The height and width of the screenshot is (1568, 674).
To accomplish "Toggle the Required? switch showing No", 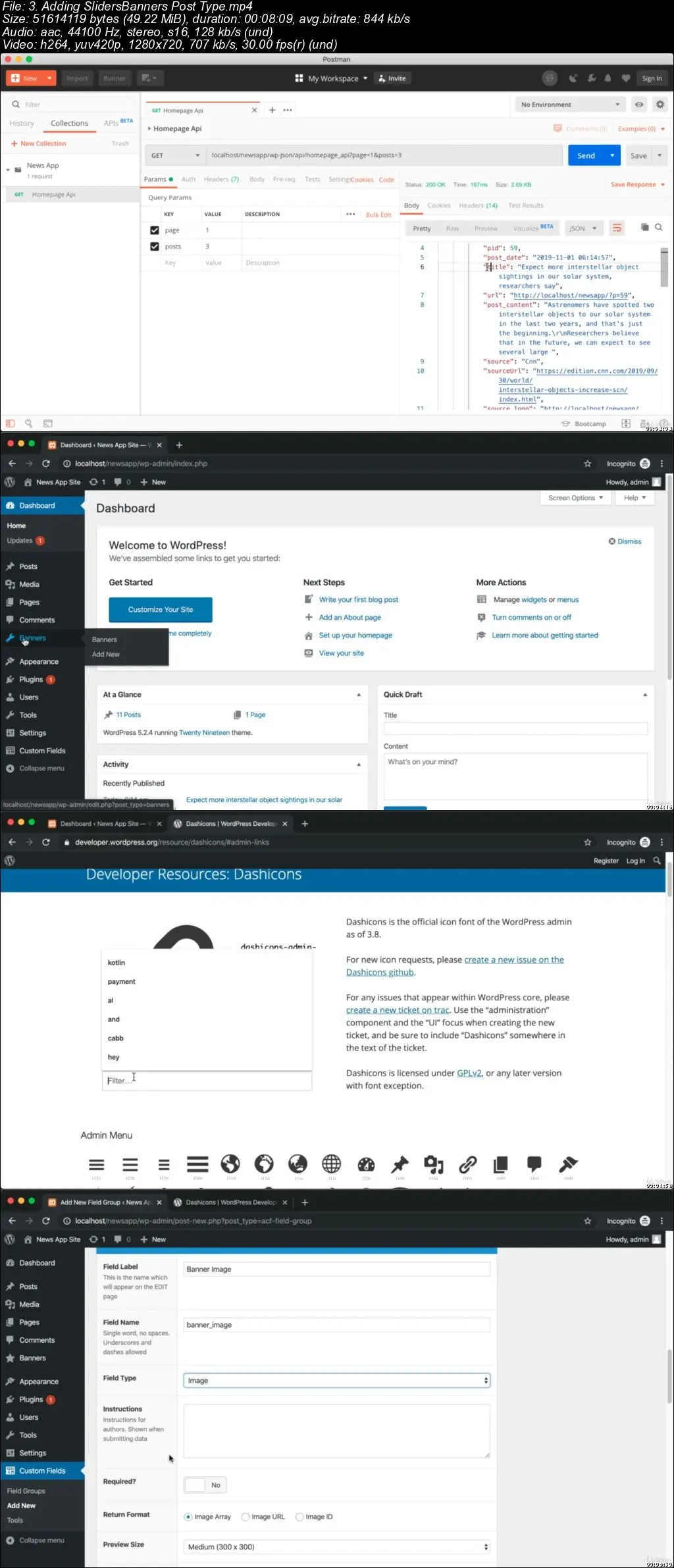I will tap(205, 1485).
